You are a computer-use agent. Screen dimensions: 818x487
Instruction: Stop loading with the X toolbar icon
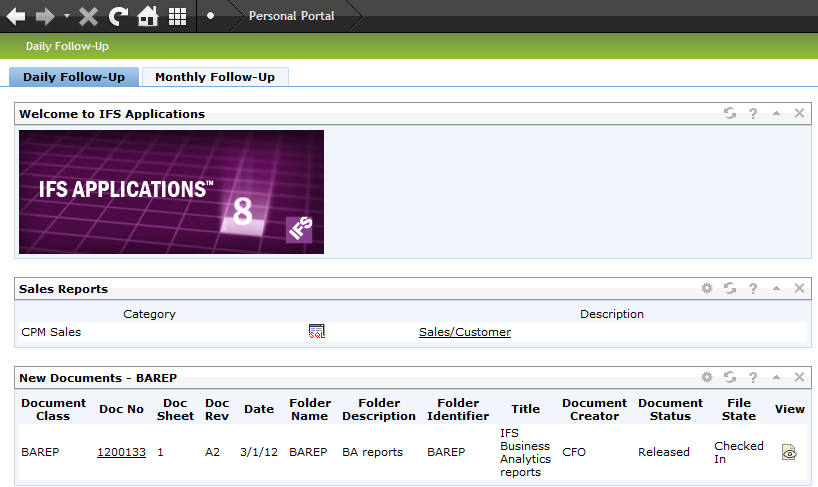click(x=88, y=16)
